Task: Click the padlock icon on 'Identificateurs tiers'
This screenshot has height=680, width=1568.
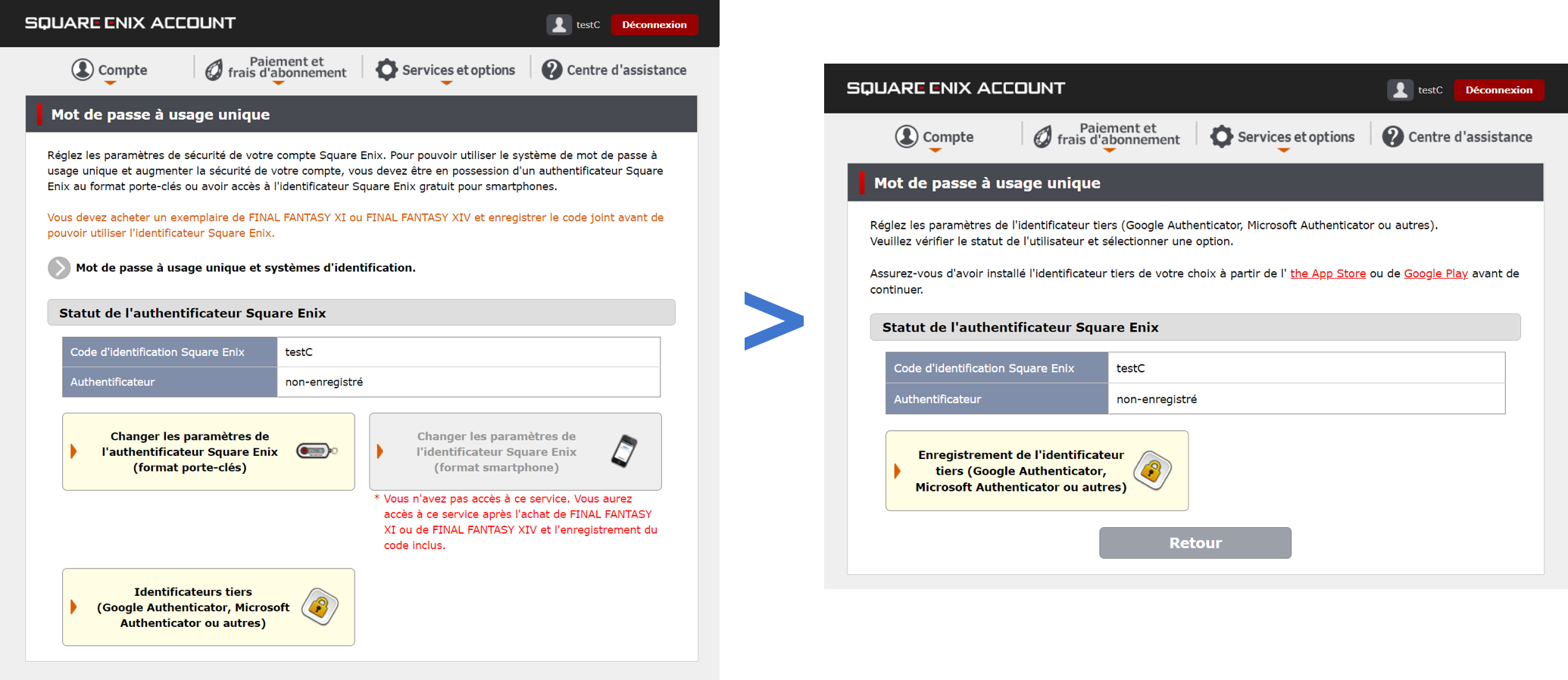Action: point(320,607)
